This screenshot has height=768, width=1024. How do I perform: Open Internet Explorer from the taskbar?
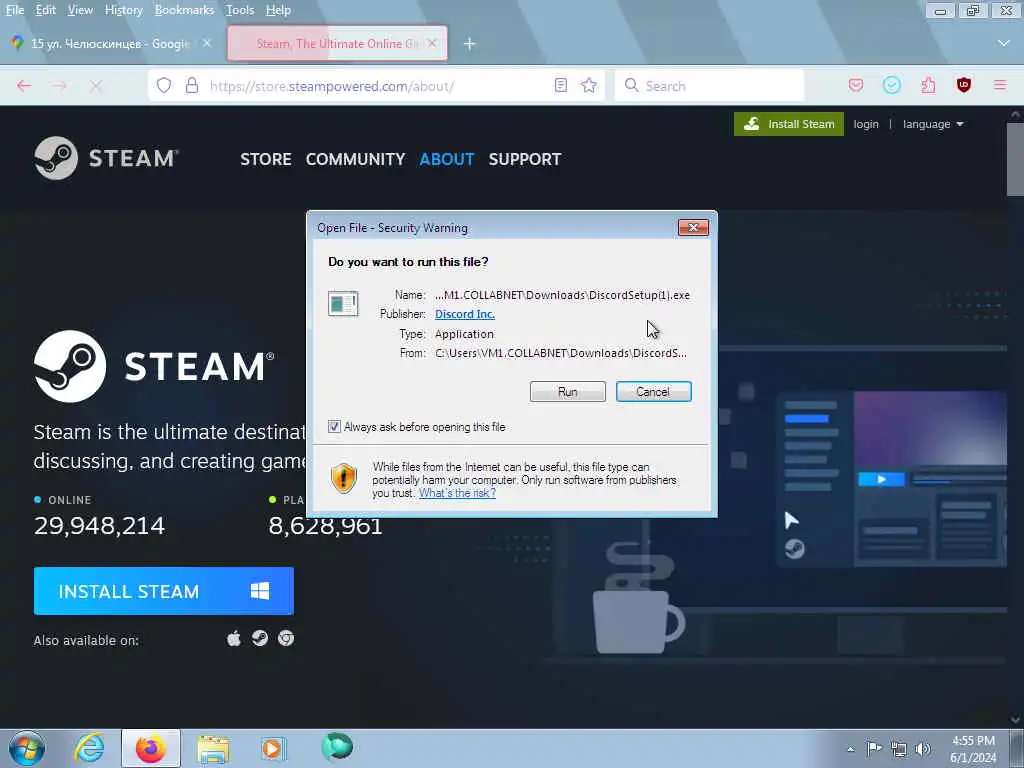[88, 748]
